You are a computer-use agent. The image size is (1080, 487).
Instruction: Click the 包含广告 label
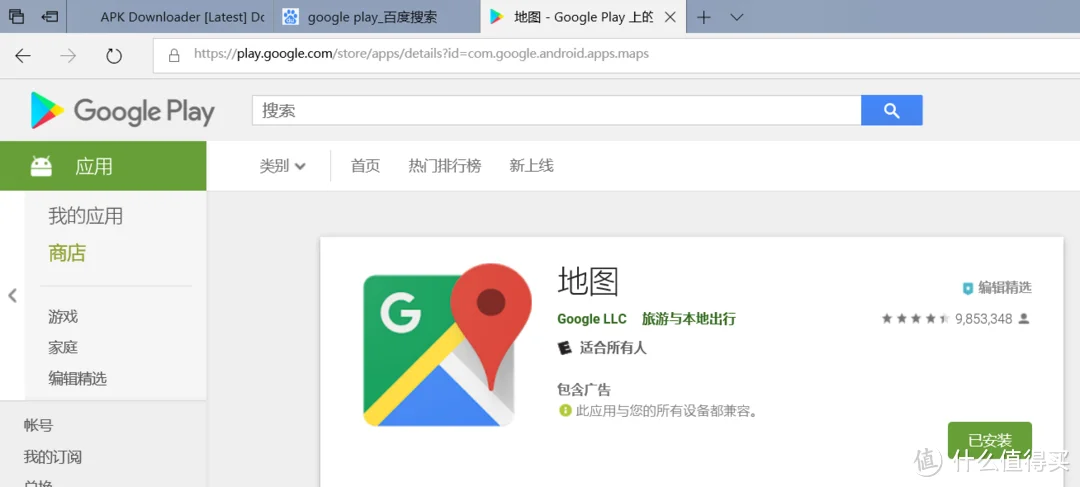583,390
